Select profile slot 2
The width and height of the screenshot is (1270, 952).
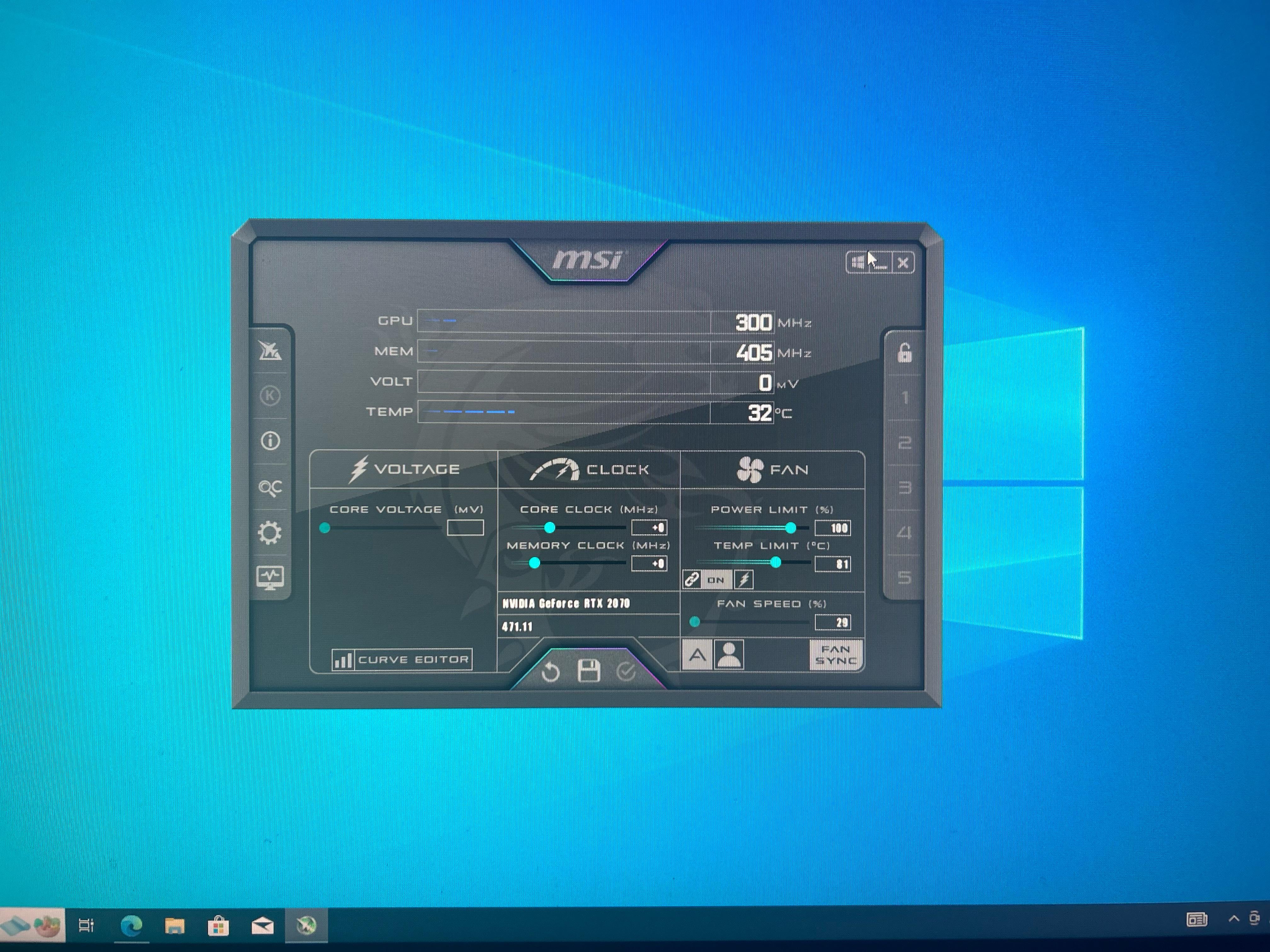tap(905, 442)
